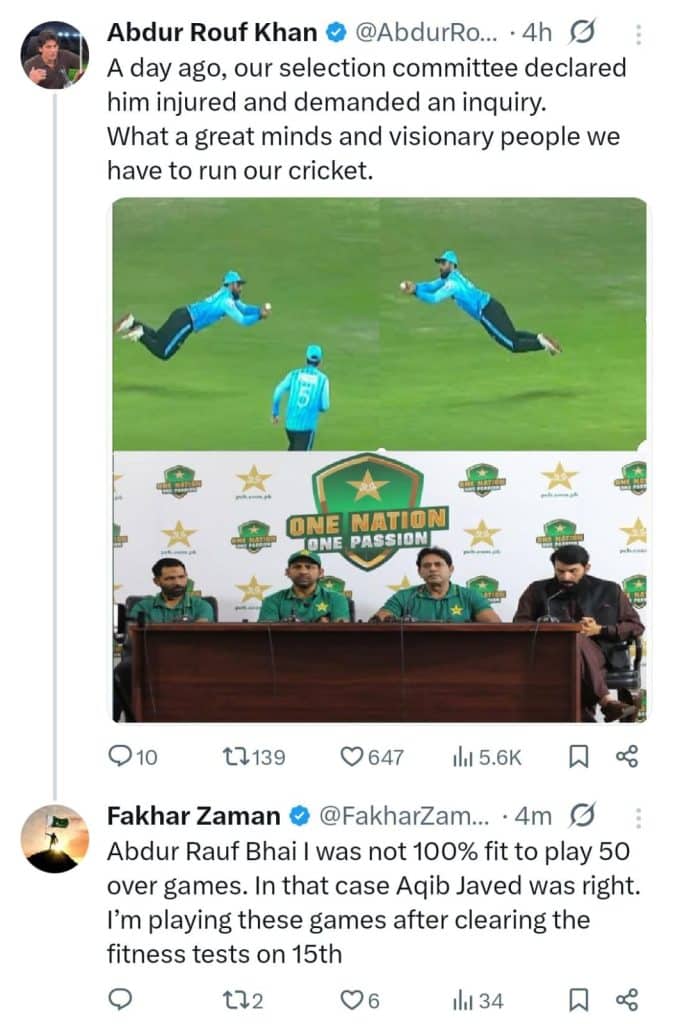The height and width of the screenshot is (1024, 673).
Task: Retweet Abdur Rouf Khan's post
Action: pos(237,758)
